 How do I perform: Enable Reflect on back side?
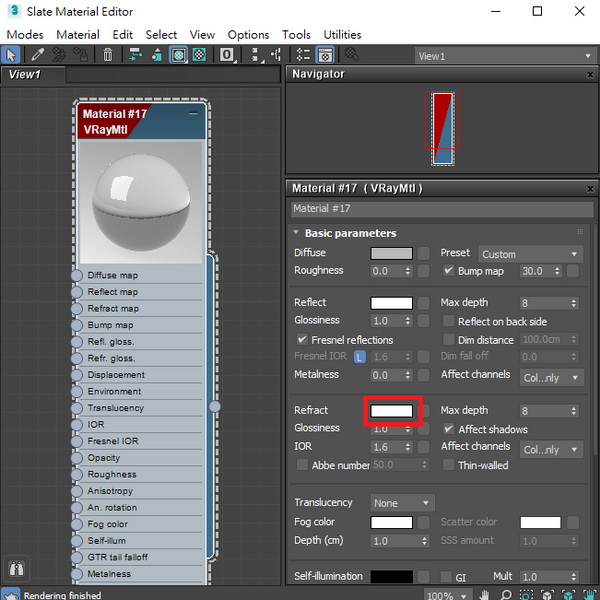(448, 321)
